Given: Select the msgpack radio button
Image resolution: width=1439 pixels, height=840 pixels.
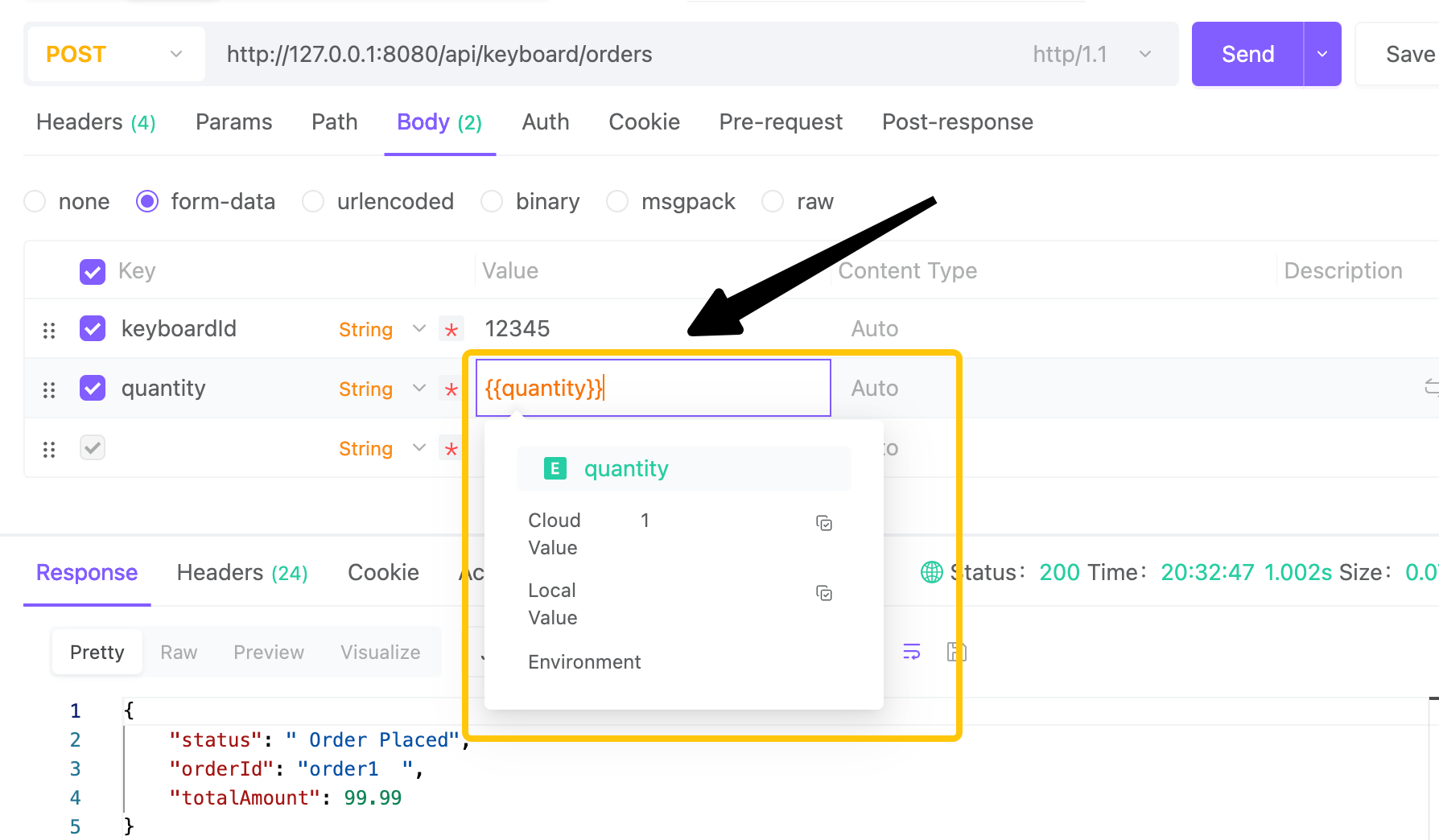Looking at the screenshot, I should [617, 201].
